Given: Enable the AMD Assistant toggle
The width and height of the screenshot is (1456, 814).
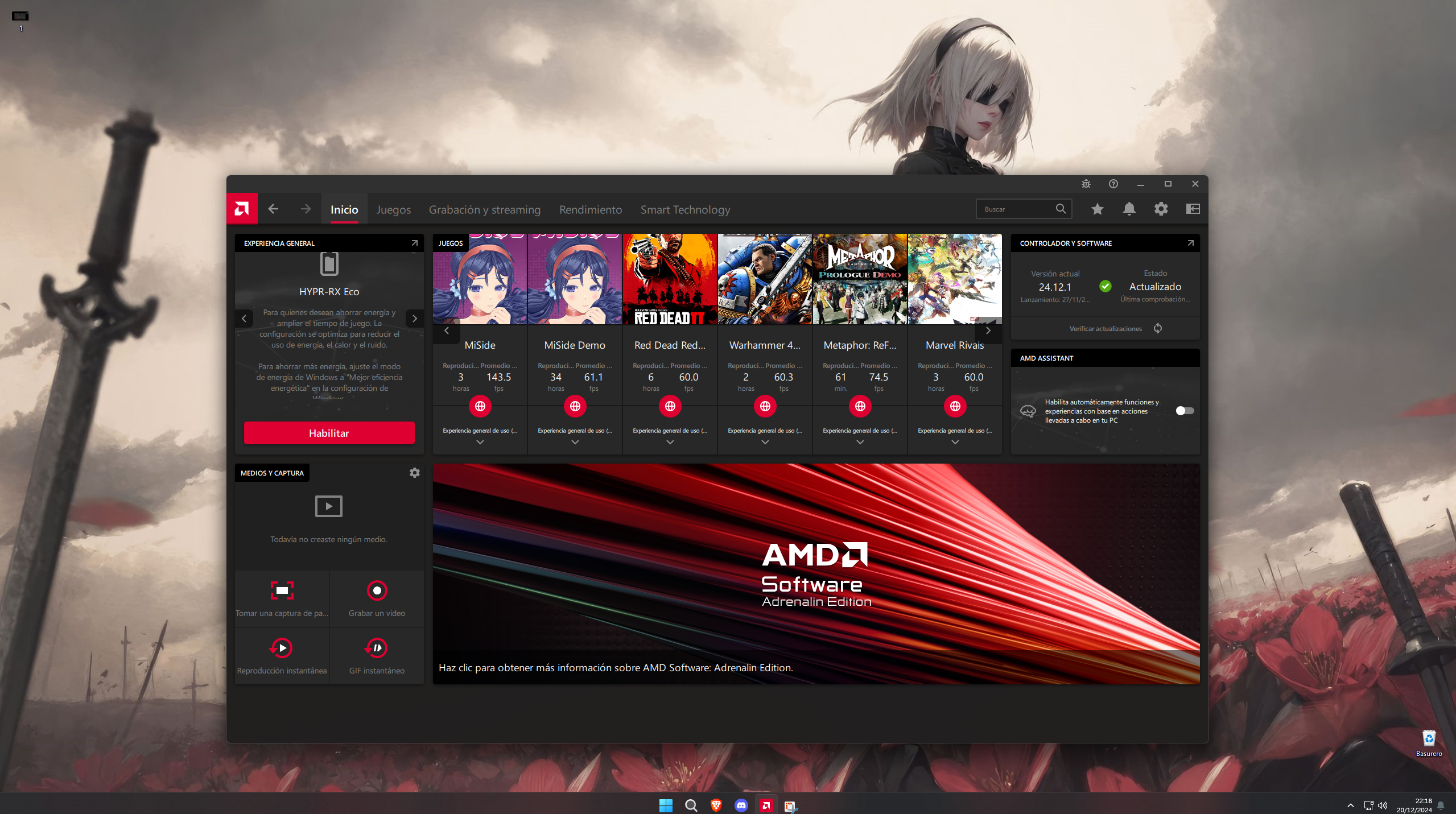Looking at the screenshot, I should point(1185,411).
